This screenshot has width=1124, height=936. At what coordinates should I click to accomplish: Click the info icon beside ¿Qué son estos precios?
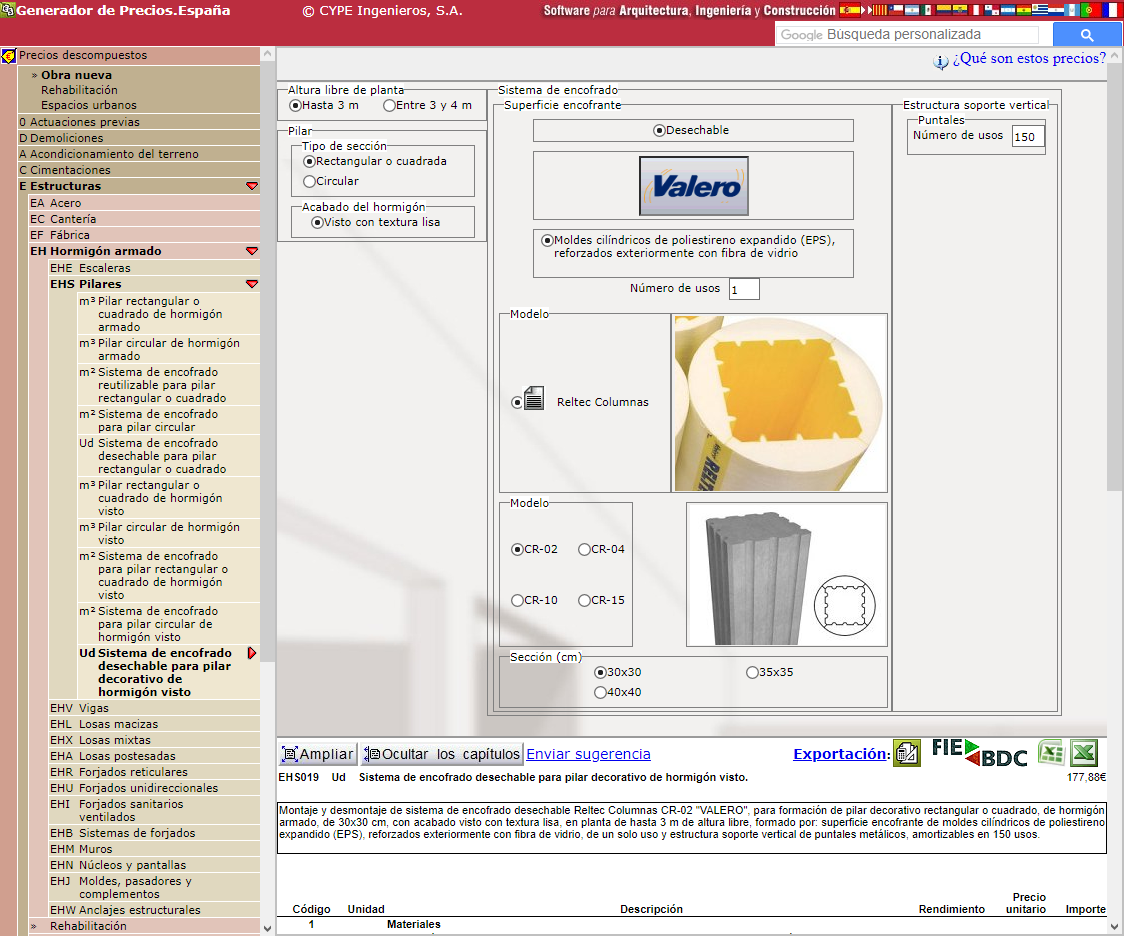(x=940, y=62)
